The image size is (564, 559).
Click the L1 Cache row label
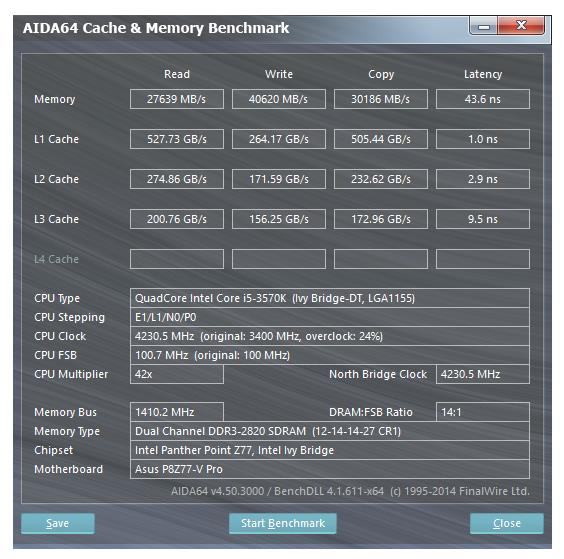click(56, 139)
